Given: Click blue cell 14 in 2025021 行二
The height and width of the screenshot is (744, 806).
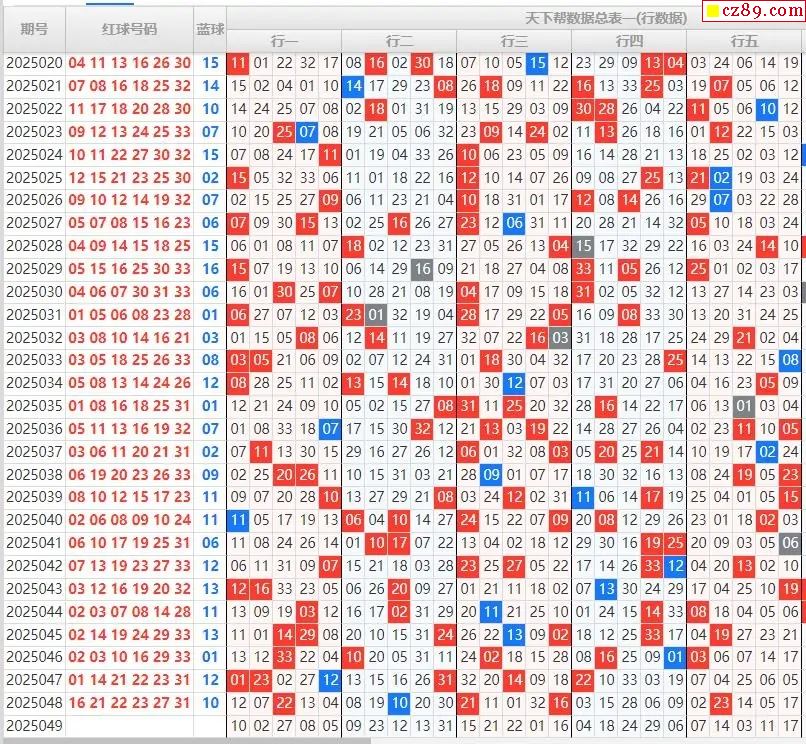Looking at the screenshot, I should 353,86.
